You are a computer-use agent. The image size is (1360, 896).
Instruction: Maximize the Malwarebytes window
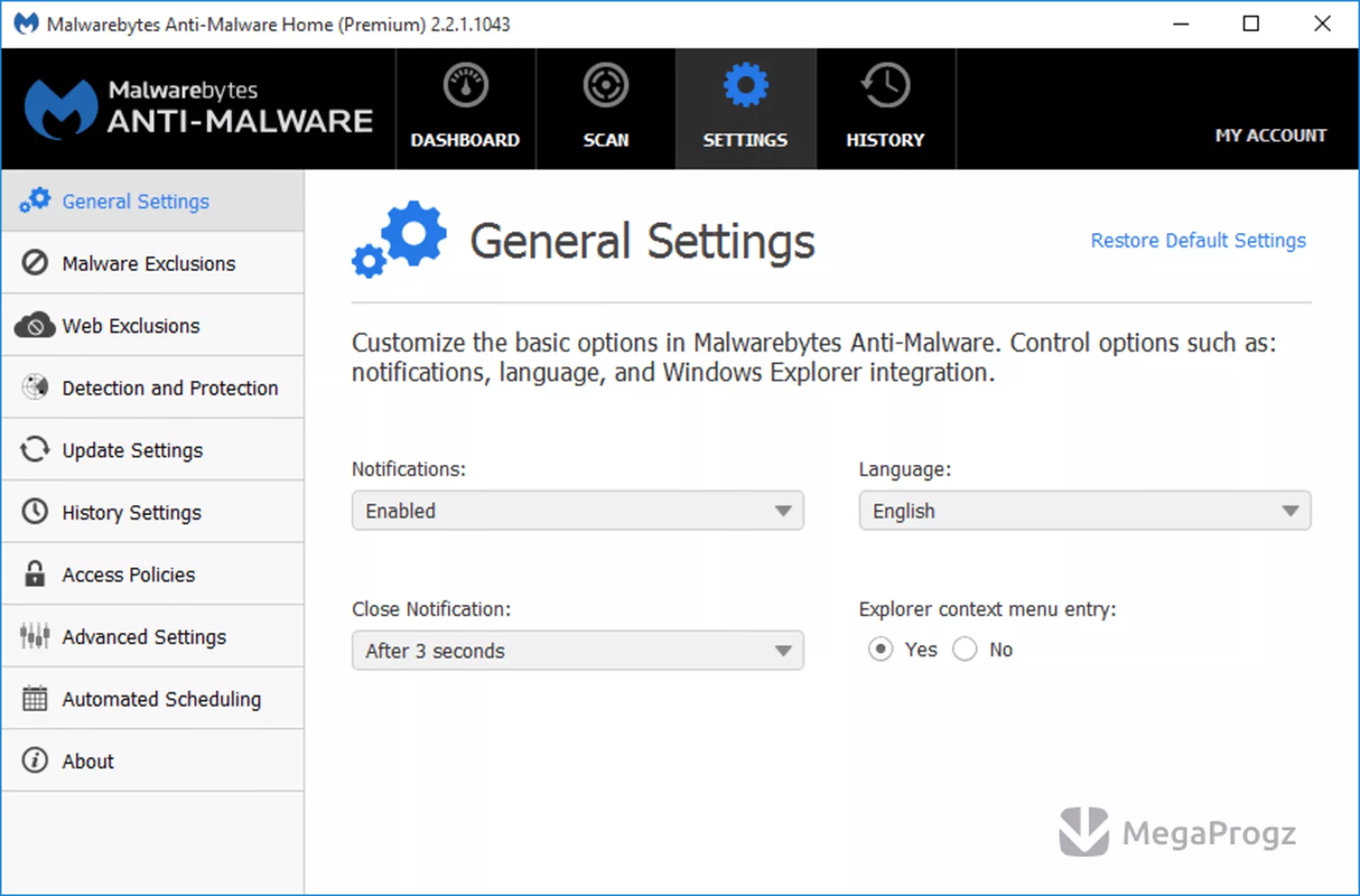point(1251,23)
